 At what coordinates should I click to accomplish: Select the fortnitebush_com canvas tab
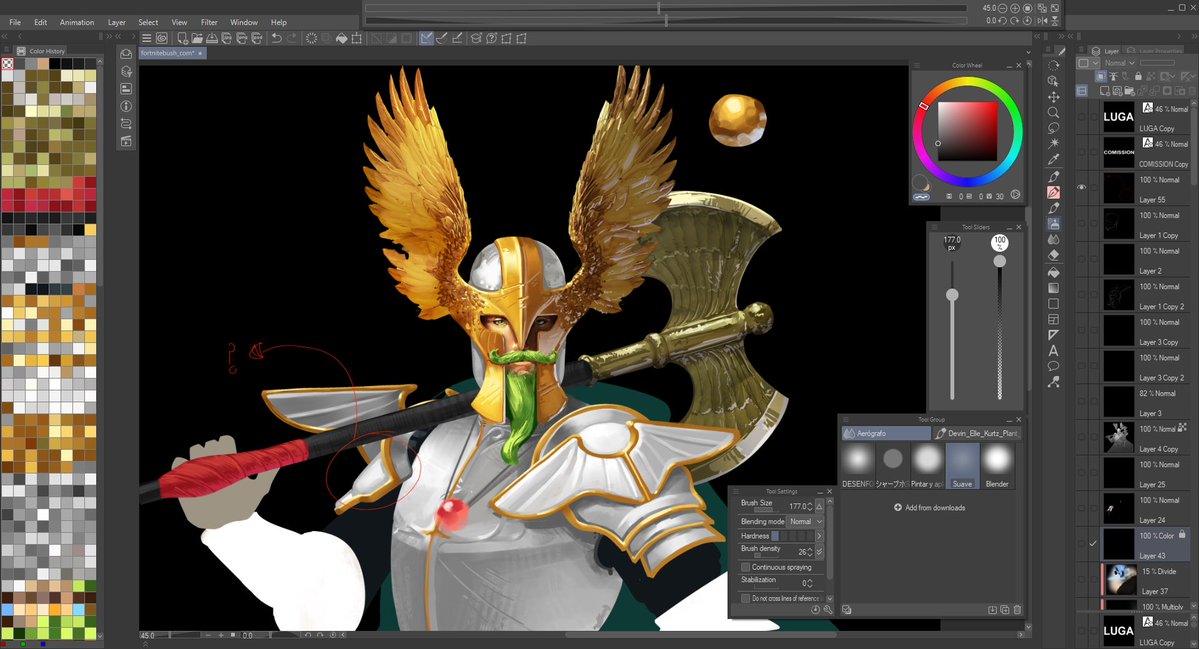171,53
